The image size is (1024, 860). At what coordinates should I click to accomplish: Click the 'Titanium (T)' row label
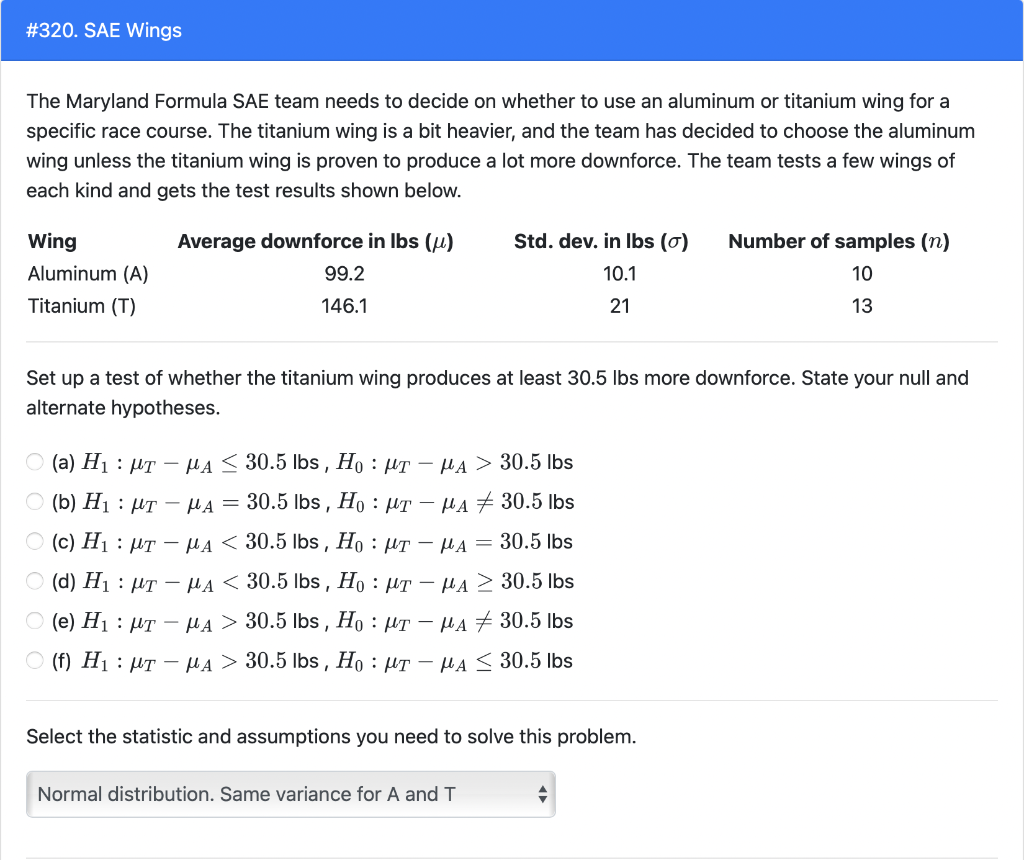[81, 306]
